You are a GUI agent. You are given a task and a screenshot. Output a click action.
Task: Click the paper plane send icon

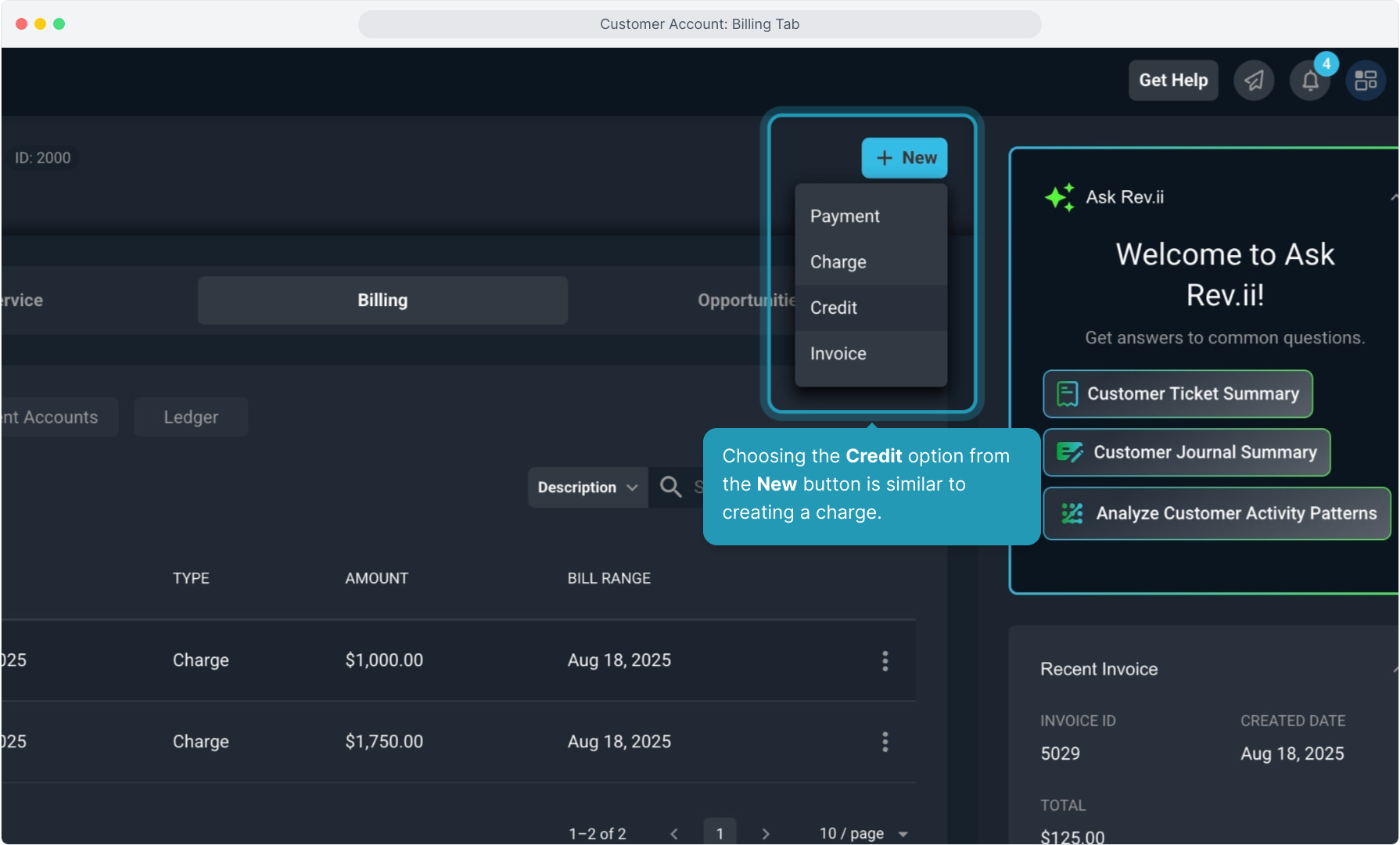[x=1254, y=81]
